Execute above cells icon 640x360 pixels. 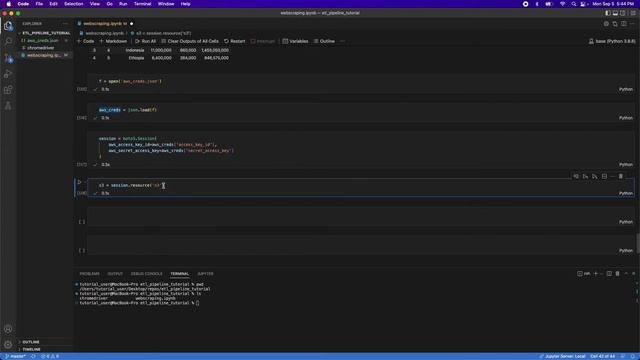(585, 176)
